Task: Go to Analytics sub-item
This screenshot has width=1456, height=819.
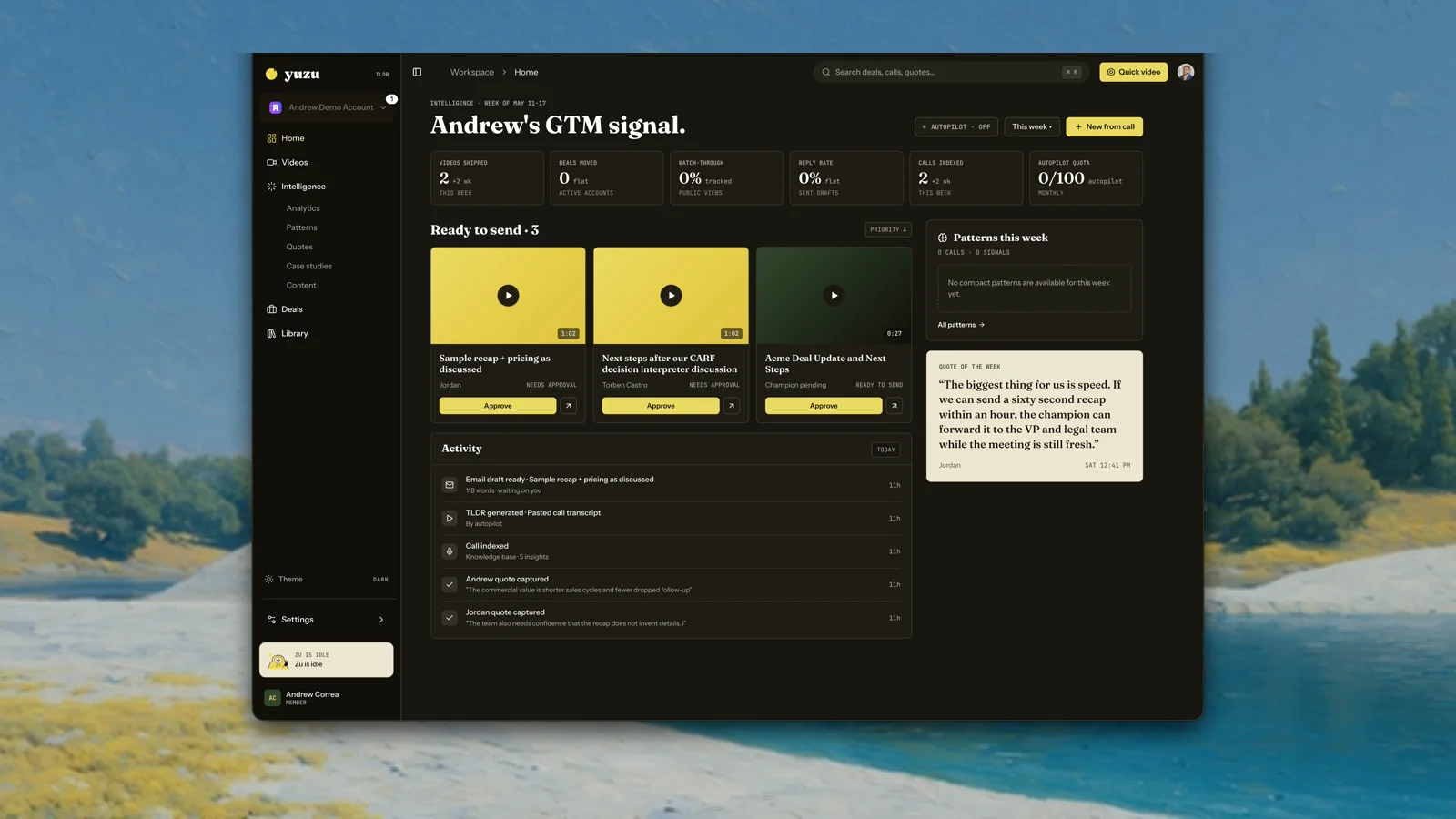Action: [x=303, y=208]
